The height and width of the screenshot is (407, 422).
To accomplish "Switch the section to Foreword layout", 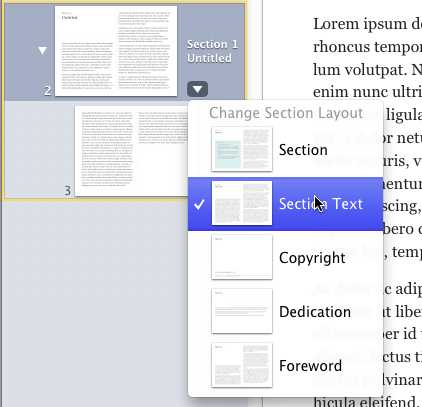I will (x=310, y=366).
